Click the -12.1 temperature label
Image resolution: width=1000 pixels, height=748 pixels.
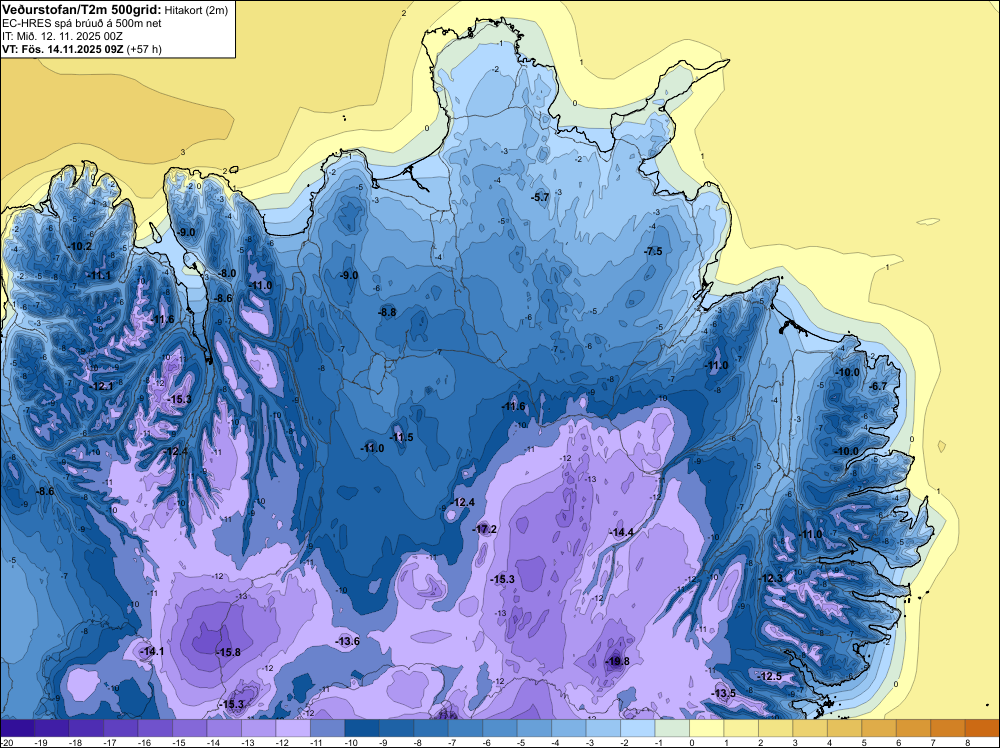[x=101, y=386]
